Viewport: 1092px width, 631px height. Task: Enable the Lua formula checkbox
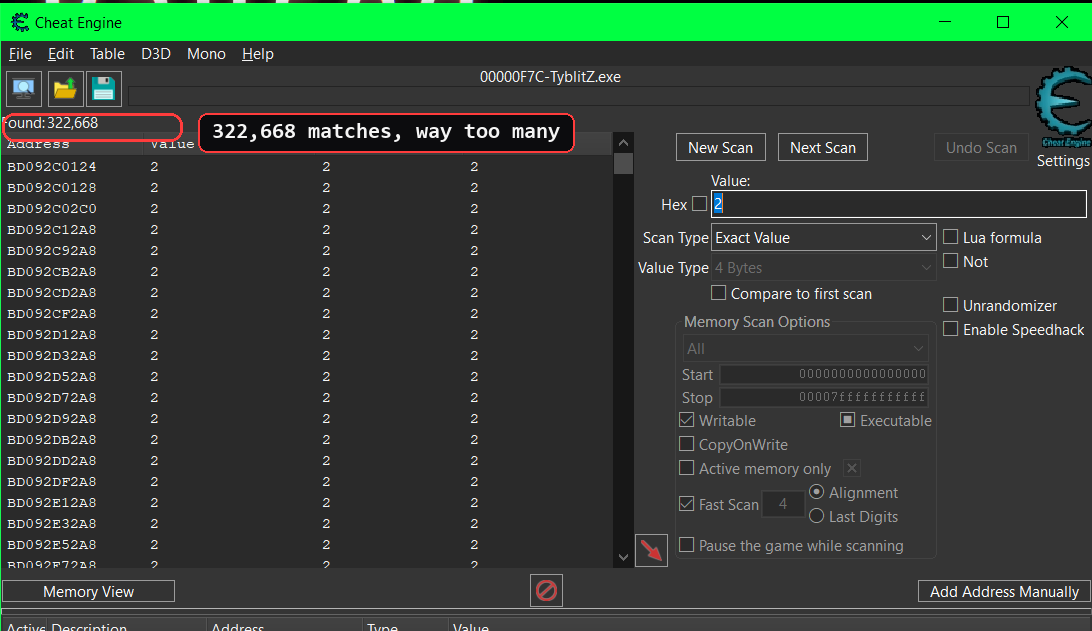(950, 237)
